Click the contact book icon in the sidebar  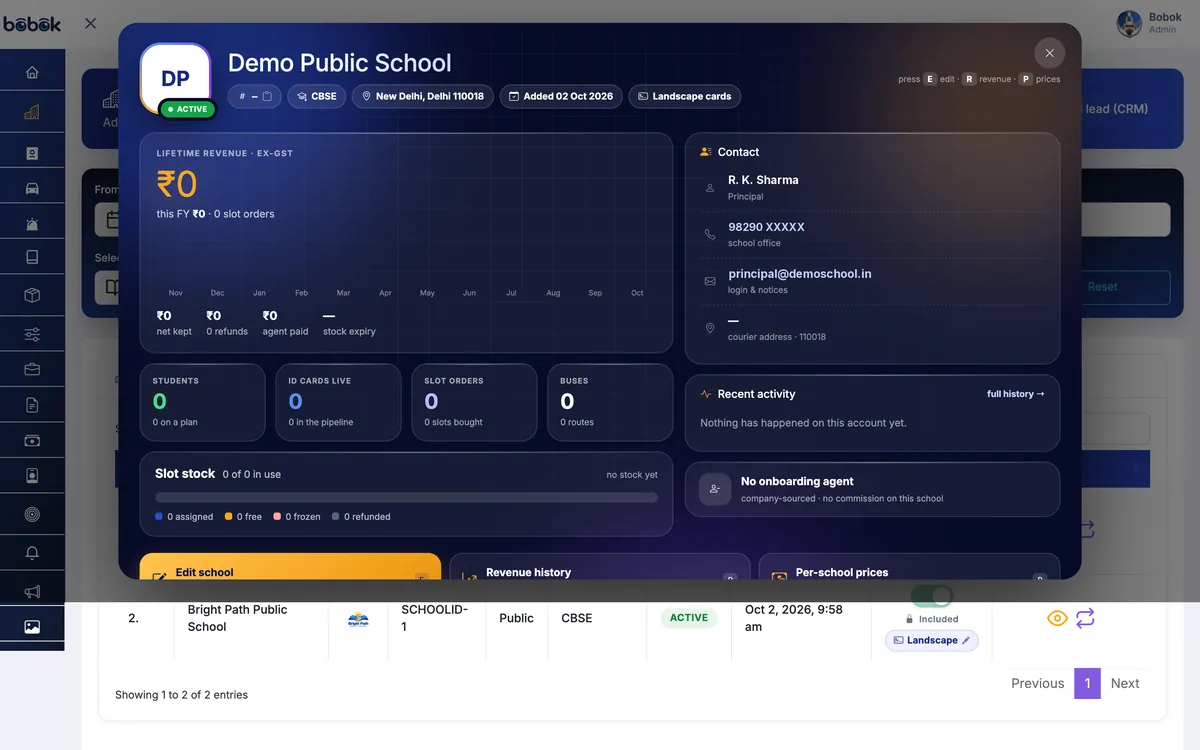click(32, 153)
